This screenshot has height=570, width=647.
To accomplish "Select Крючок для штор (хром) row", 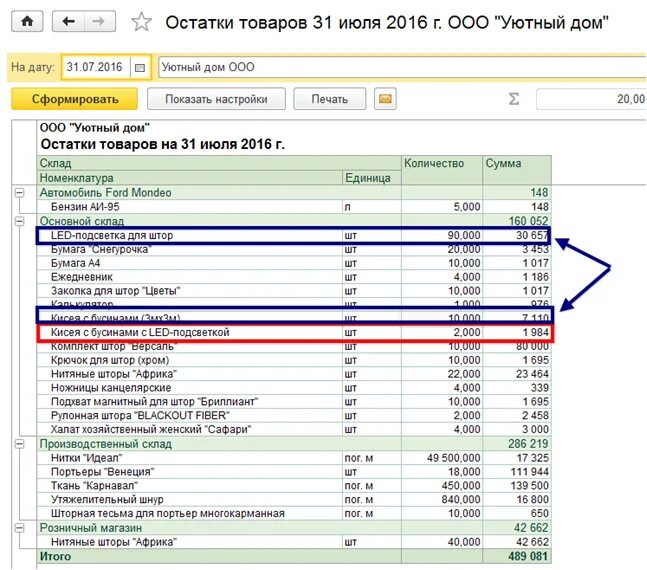I will click(x=294, y=360).
